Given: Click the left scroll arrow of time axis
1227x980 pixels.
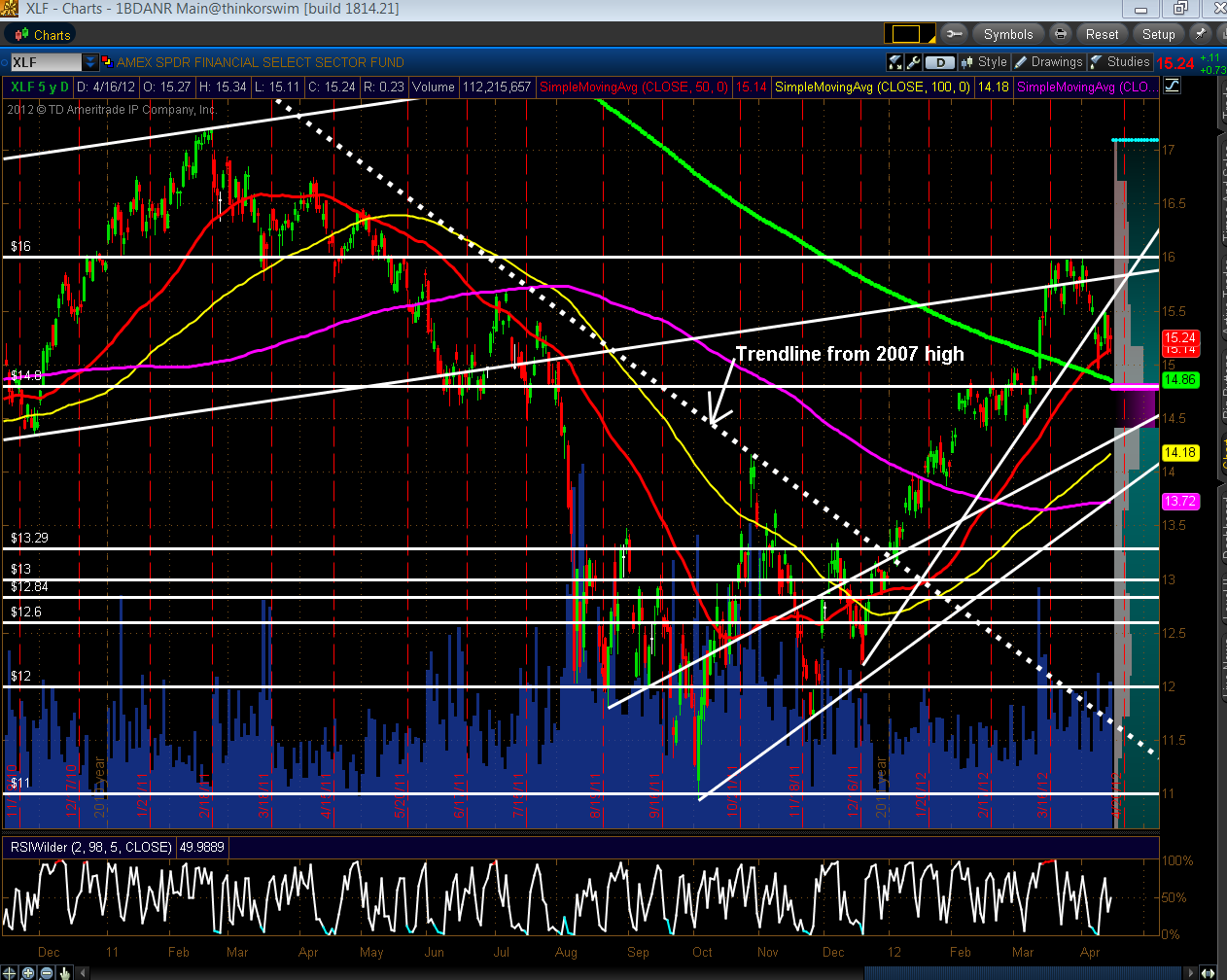Looking at the screenshot, I should (x=82, y=972).
